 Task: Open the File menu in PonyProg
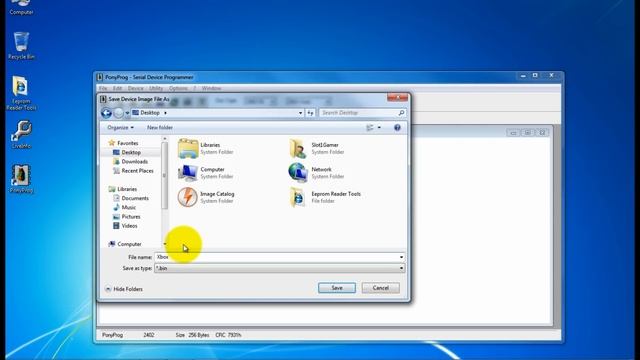[x=103, y=88]
